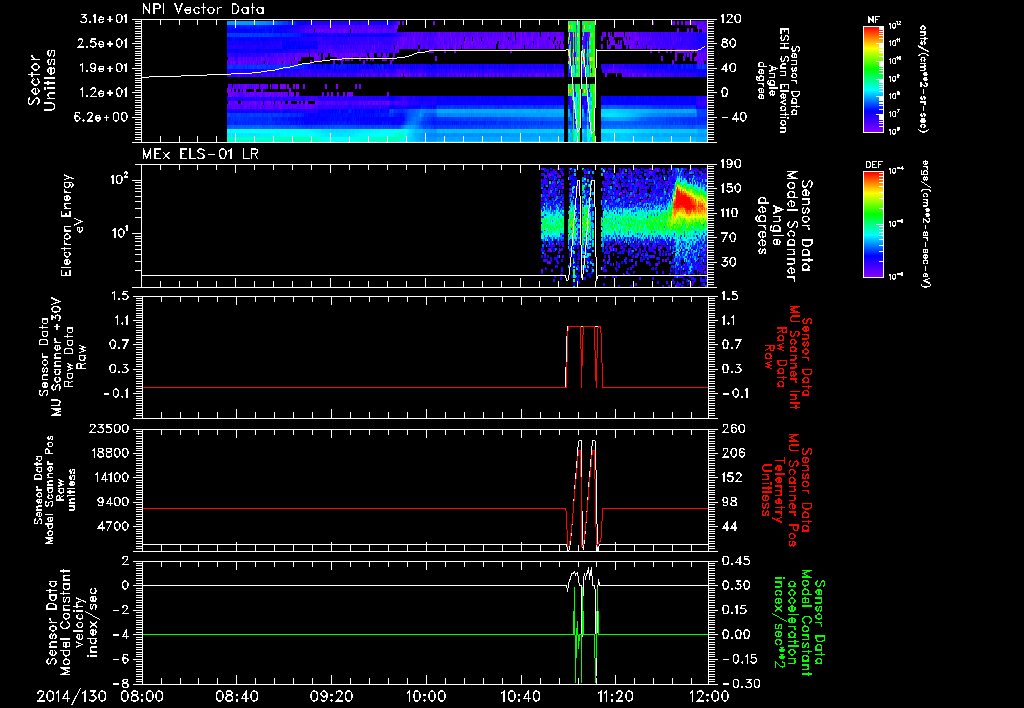Click the "260" telemetry tick value
Image resolution: width=1024 pixels, height=708 pixels.
tap(733, 429)
